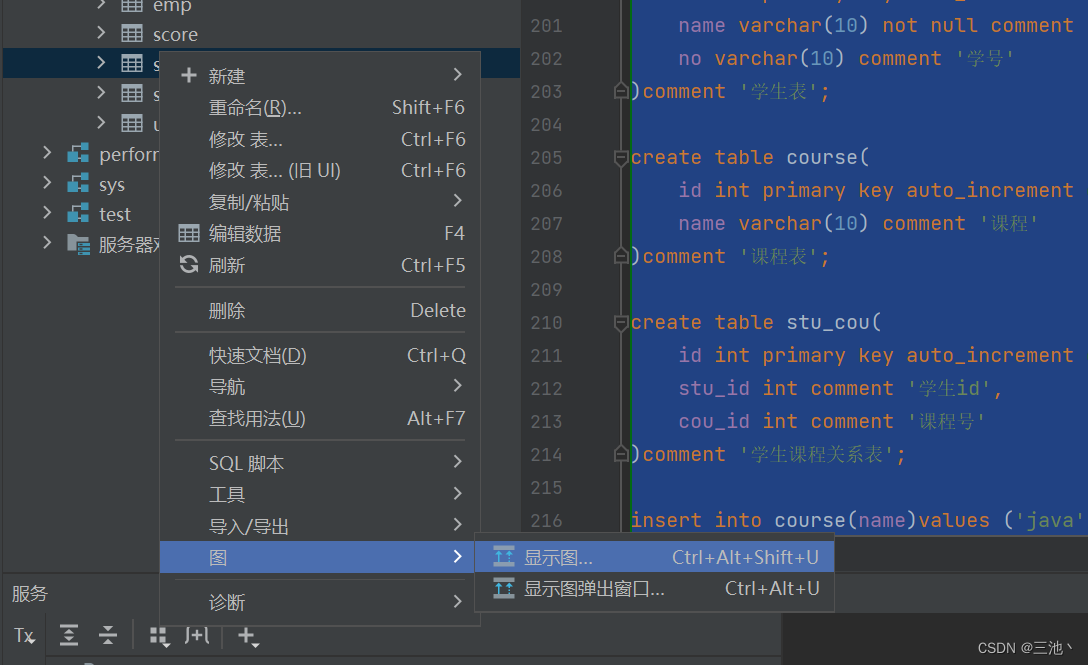Click the plus icon beside 新建
Image resolution: width=1088 pixels, height=665 pixels.
tap(189, 75)
